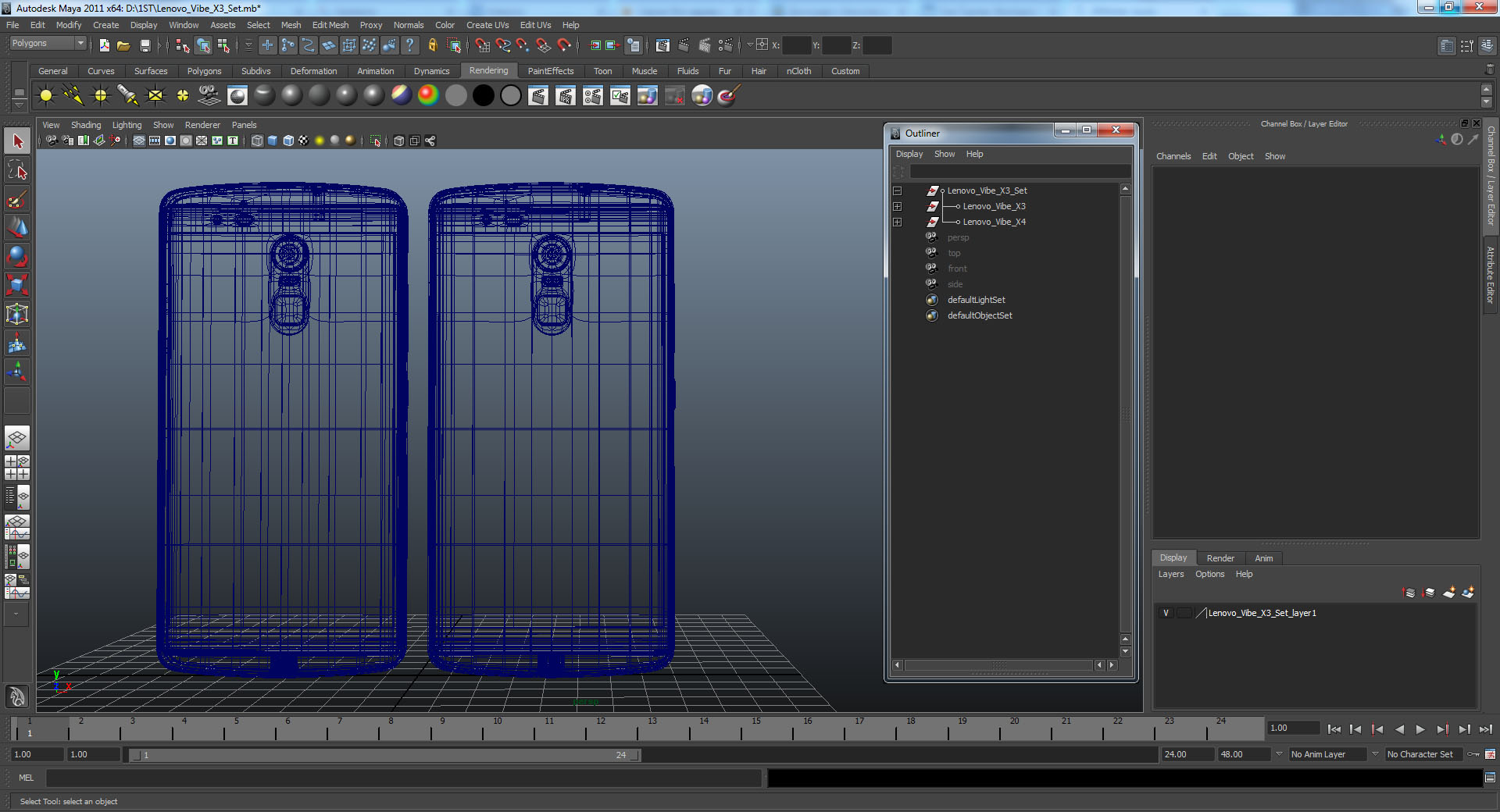This screenshot has width=1500, height=812.
Task: Expand the Lenovo_Vibe_X3 node in Outliner
Action: 898,206
